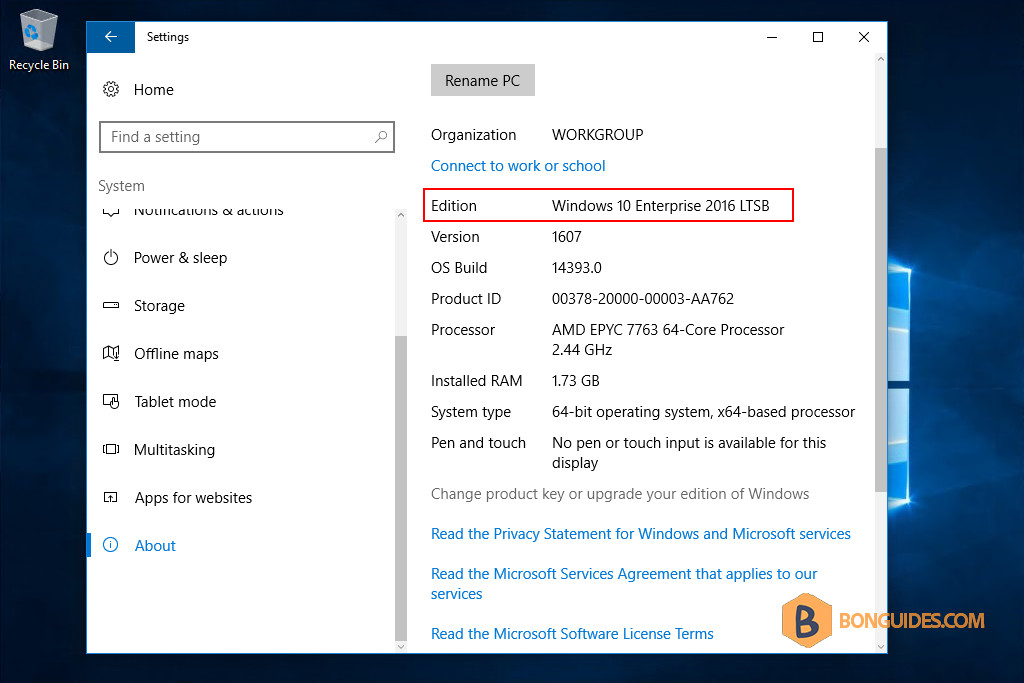Open Notifications & actions settings
Screen dimensions: 1024x683
[208, 212]
